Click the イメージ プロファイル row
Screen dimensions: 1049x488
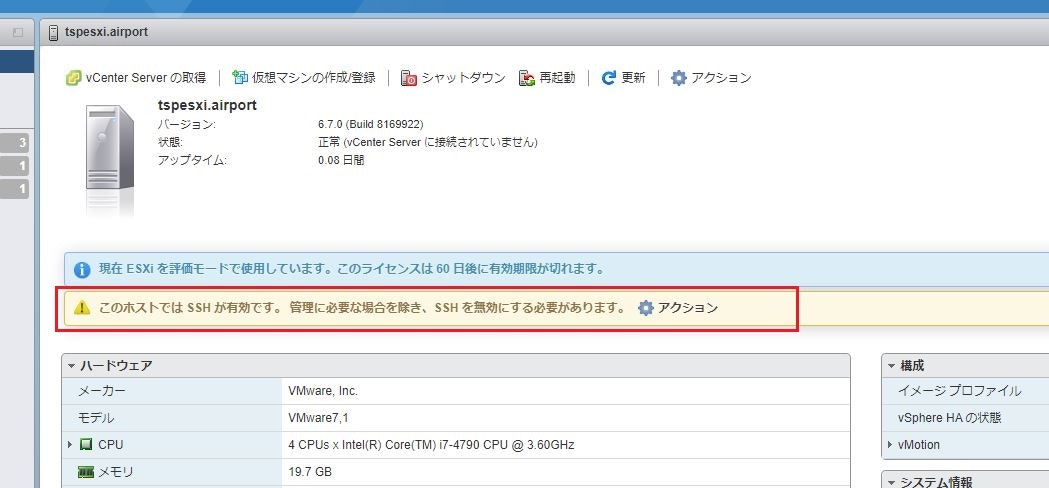point(965,391)
